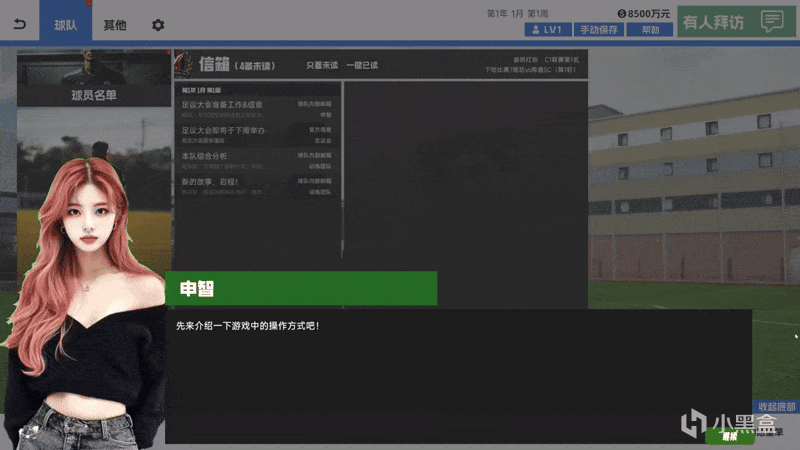Open the mail 本队综合分析
The height and width of the screenshot is (450, 800).
point(257,160)
